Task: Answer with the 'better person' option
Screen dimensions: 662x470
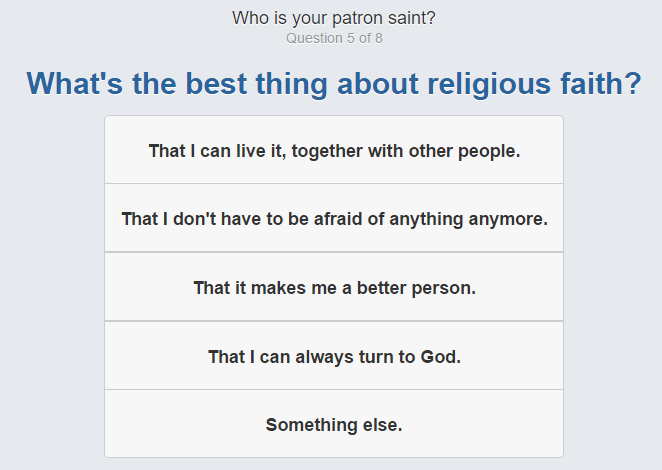Action: pos(334,287)
